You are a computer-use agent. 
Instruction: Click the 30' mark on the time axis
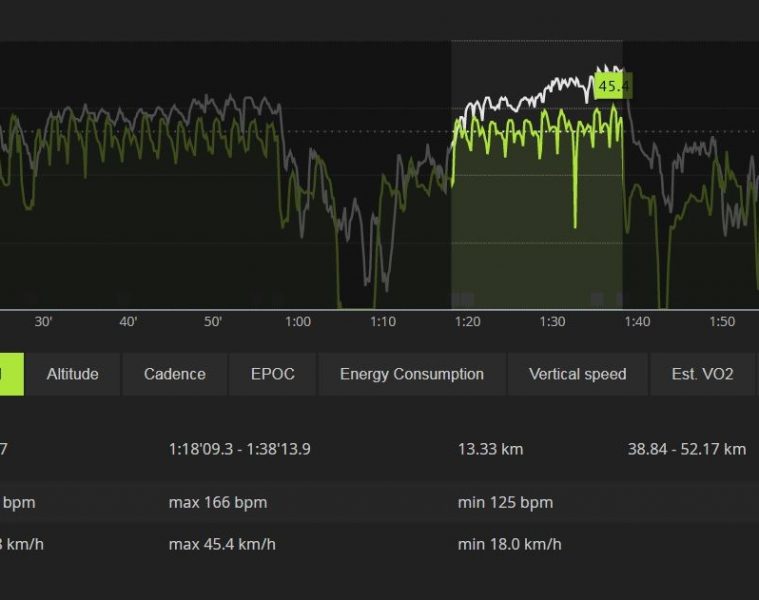click(43, 322)
